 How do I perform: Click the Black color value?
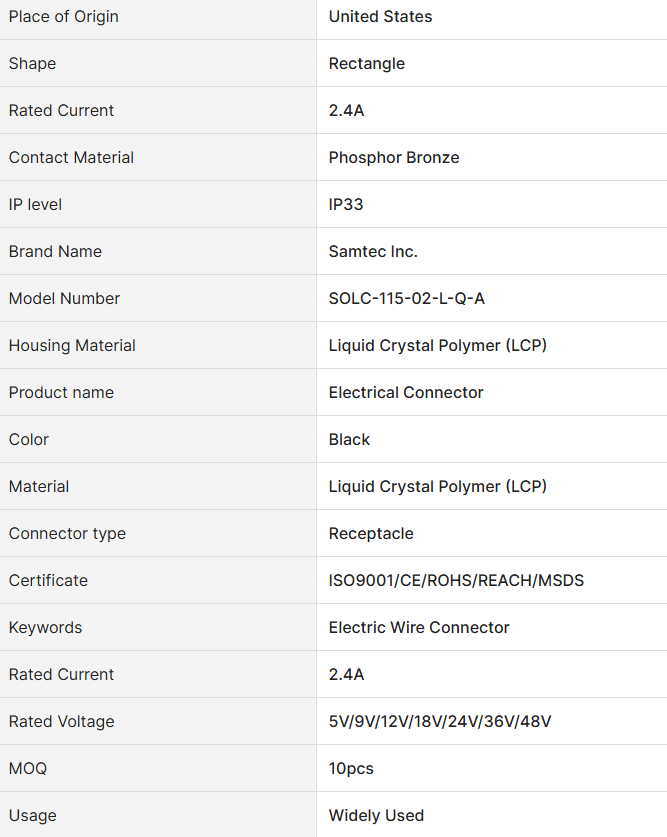(349, 439)
